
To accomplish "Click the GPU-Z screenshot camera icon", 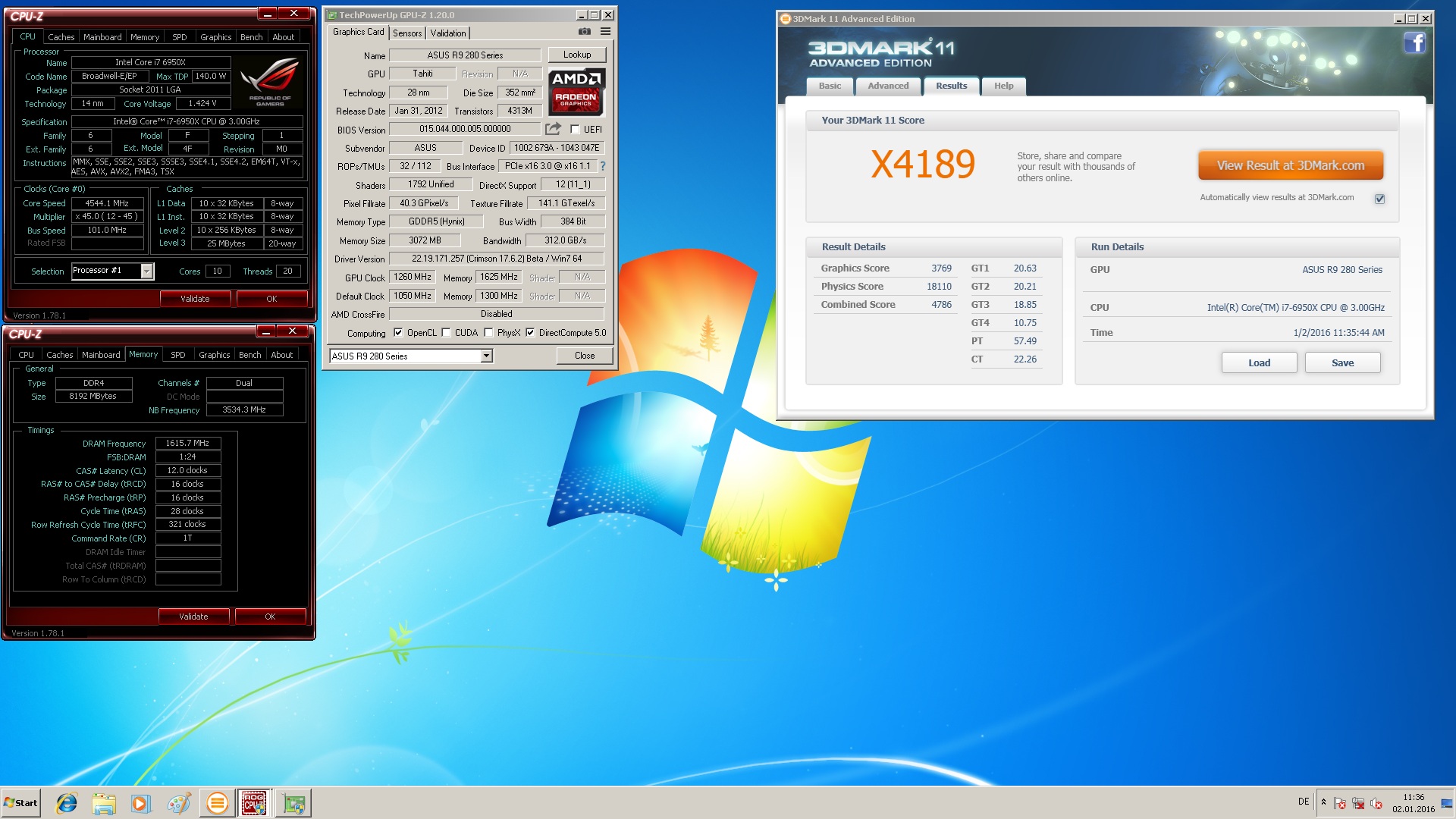I will click(584, 32).
